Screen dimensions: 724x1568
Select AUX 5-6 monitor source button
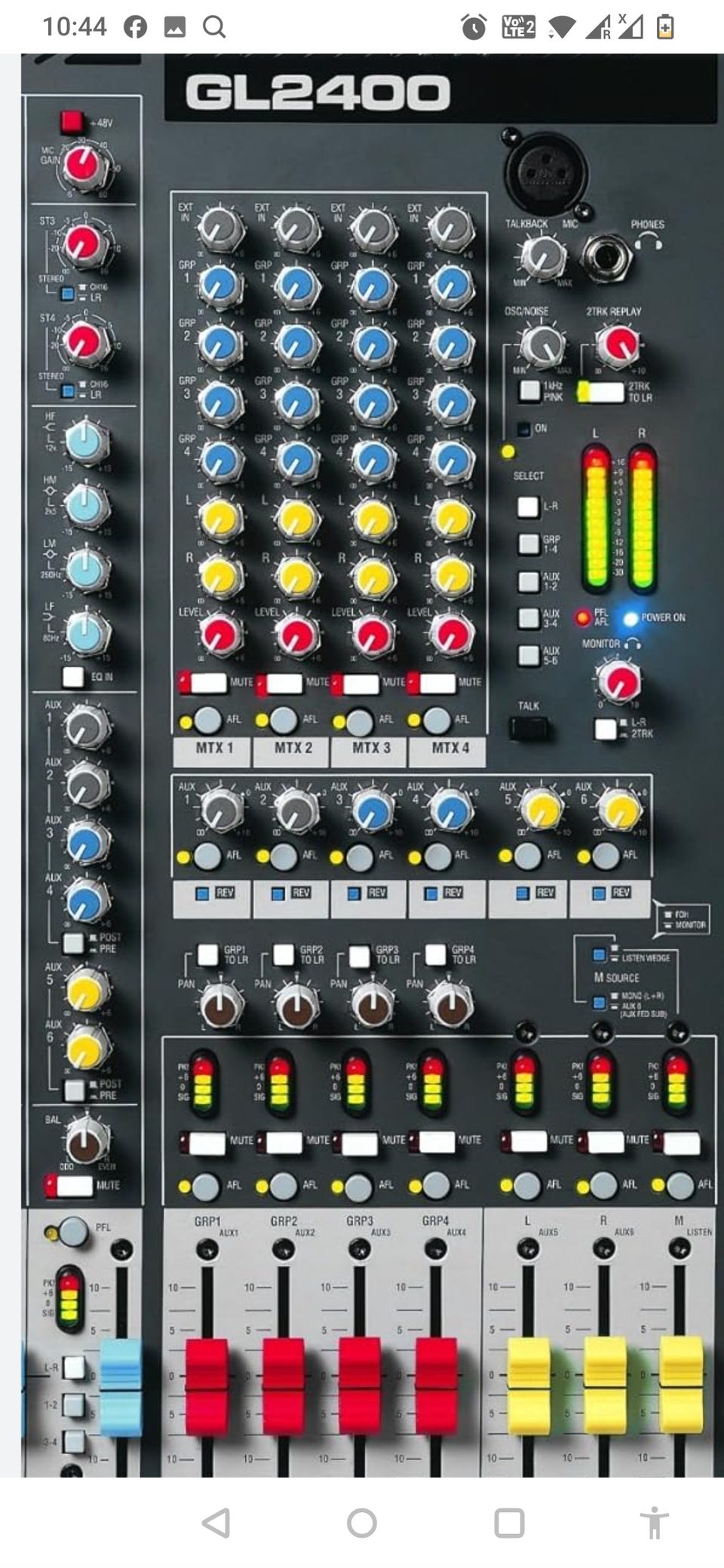click(x=528, y=654)
